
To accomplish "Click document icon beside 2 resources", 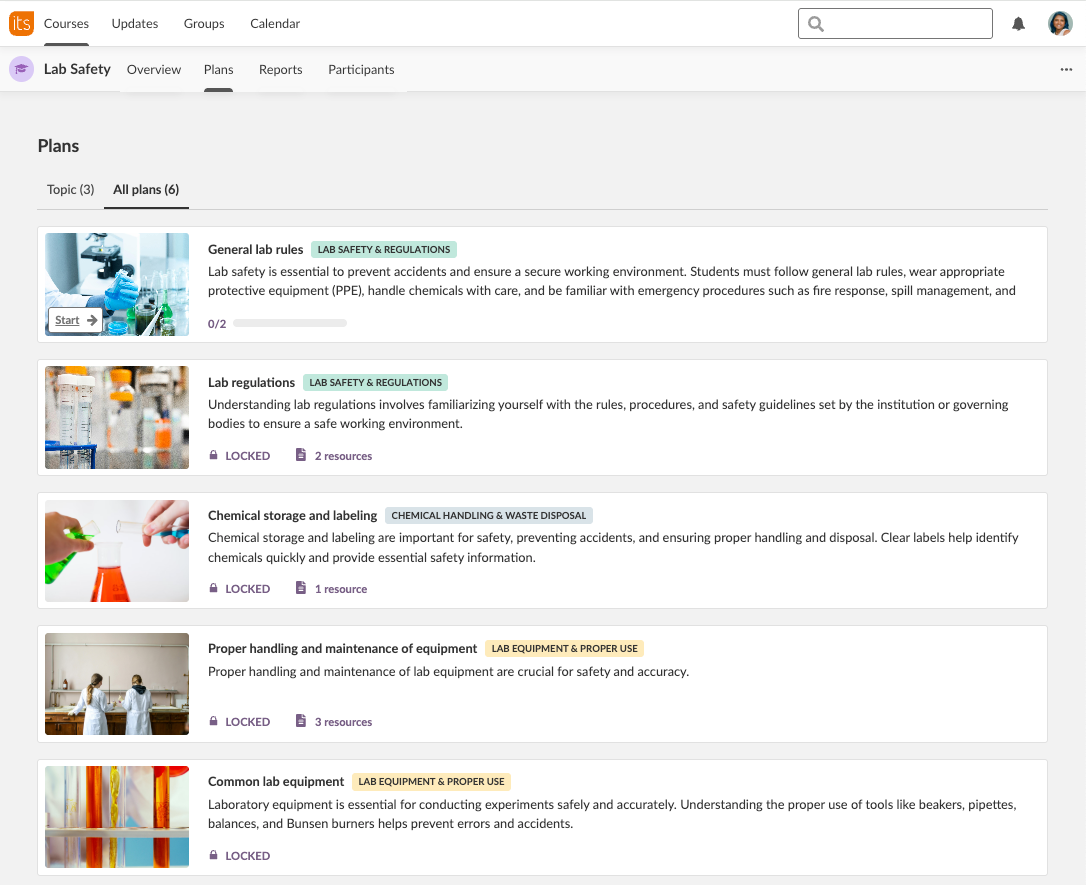I will 300,456.
